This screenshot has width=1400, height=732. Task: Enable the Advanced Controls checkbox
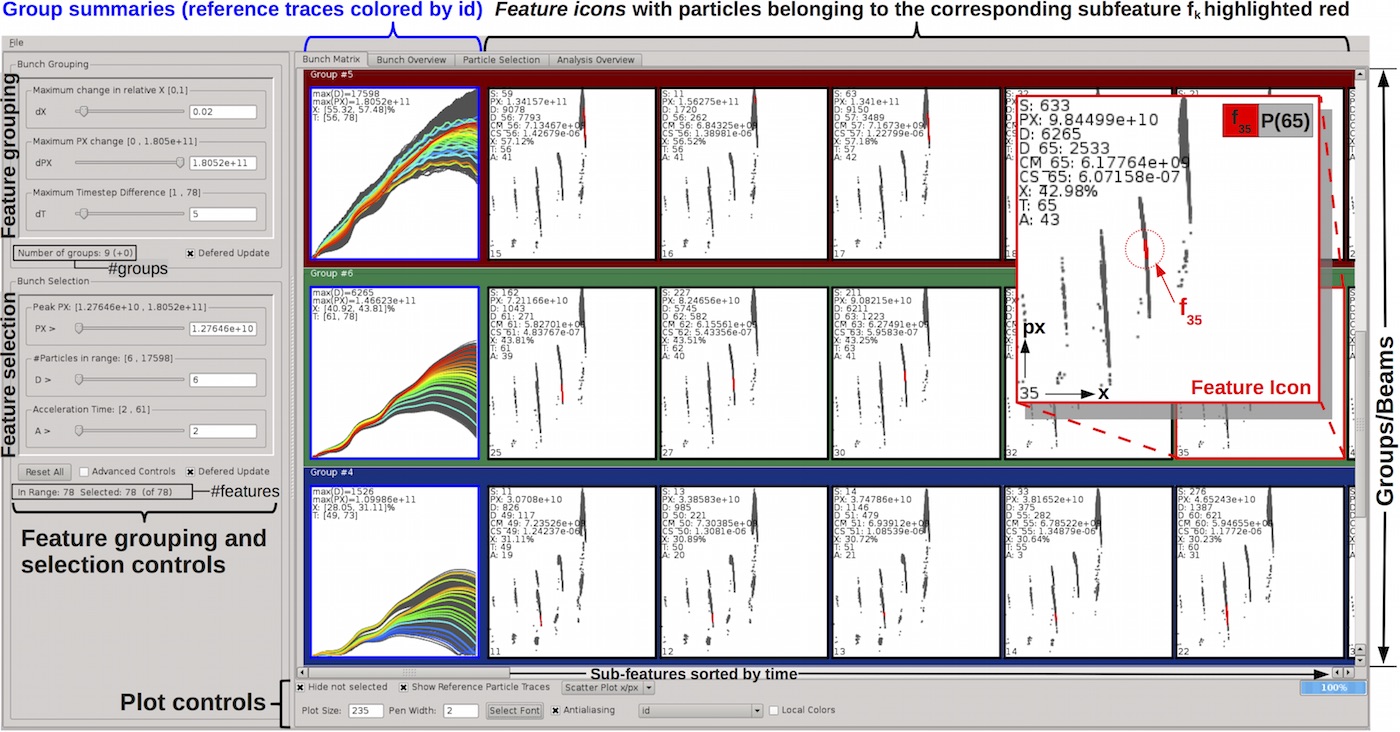click(84, 471)
